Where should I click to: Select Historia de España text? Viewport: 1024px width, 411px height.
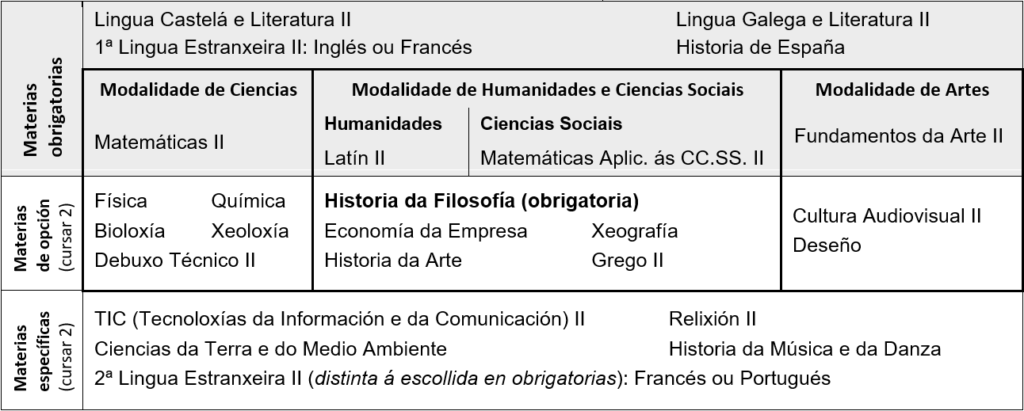[x=760, y=47]
